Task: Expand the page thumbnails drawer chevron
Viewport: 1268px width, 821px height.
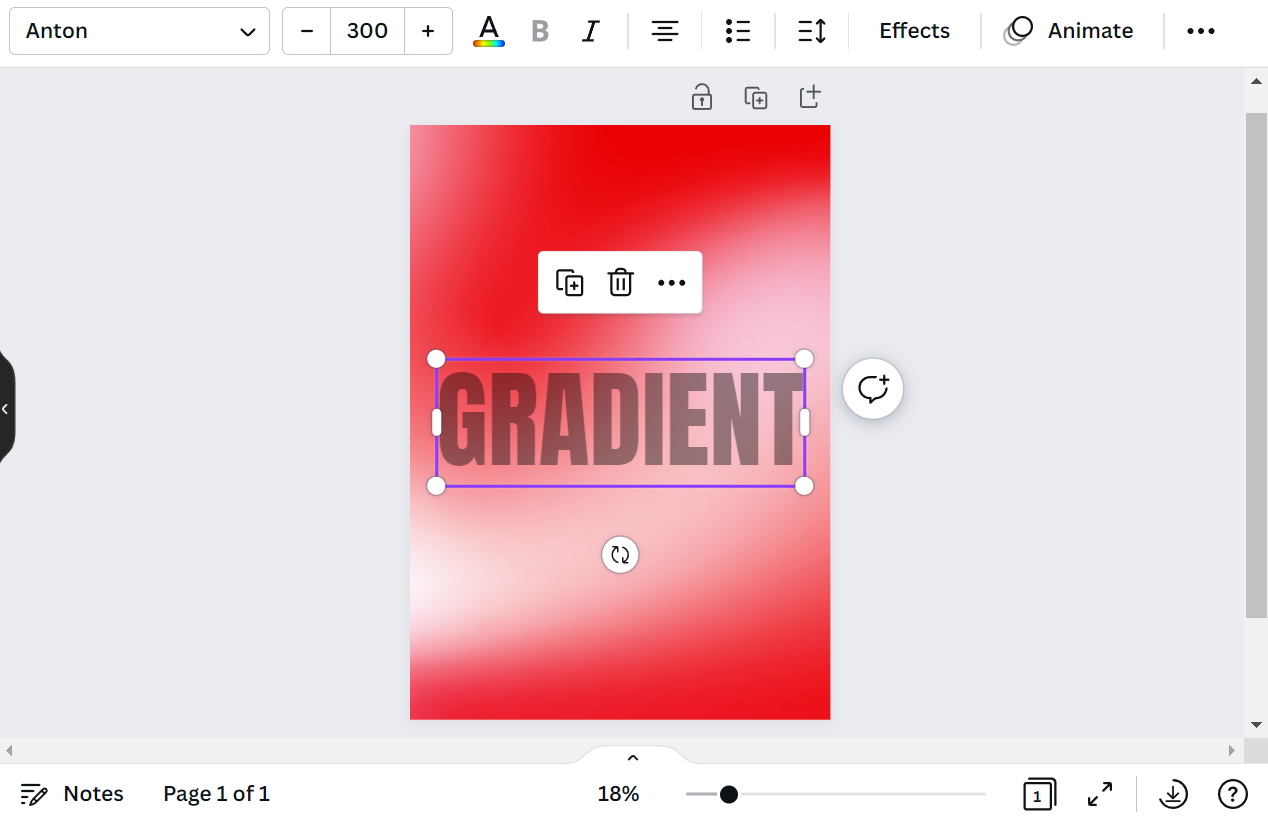Action: click(632, 758)
